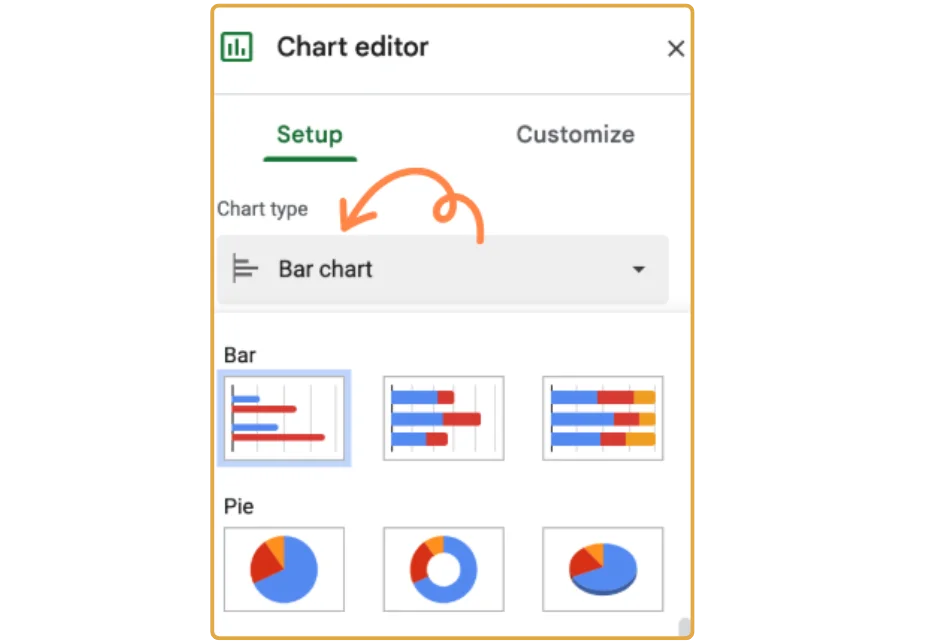Select the basic pie chart thumbnail
The image size is (929, 644).
pyautogui.click(x=284, y=569)
